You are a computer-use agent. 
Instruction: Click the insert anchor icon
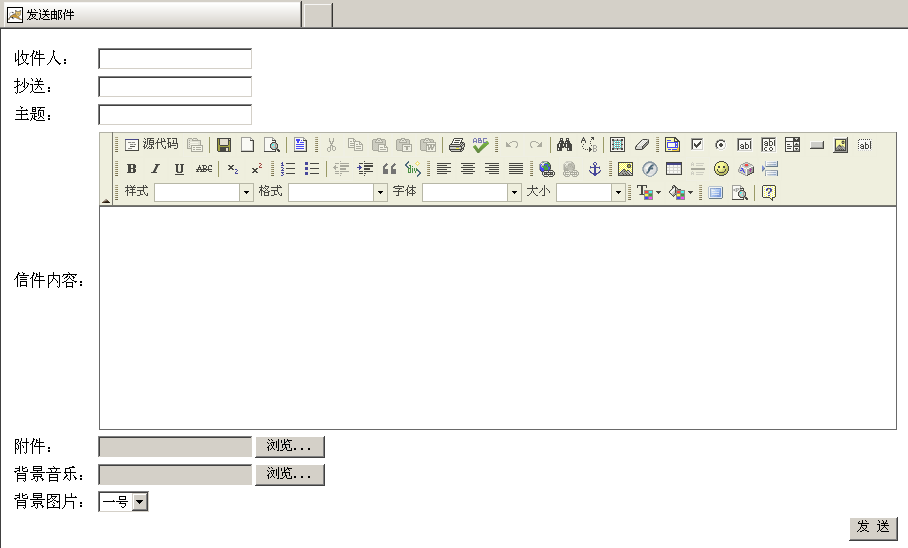594,169
